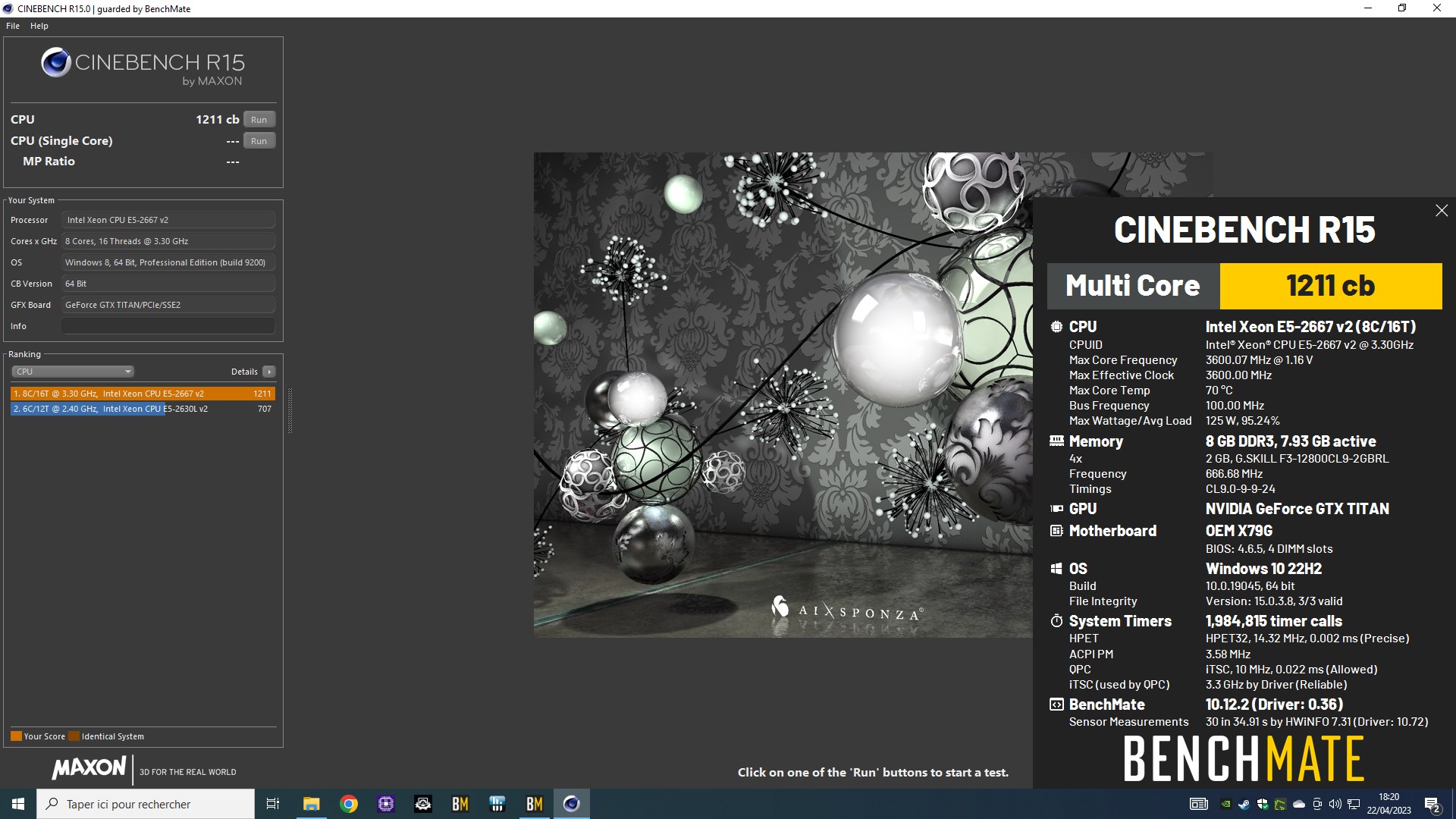This screenshot has height=819, width=1456.
Task: Open the first BenchMate taskbar icon
Action: (460, 804)
